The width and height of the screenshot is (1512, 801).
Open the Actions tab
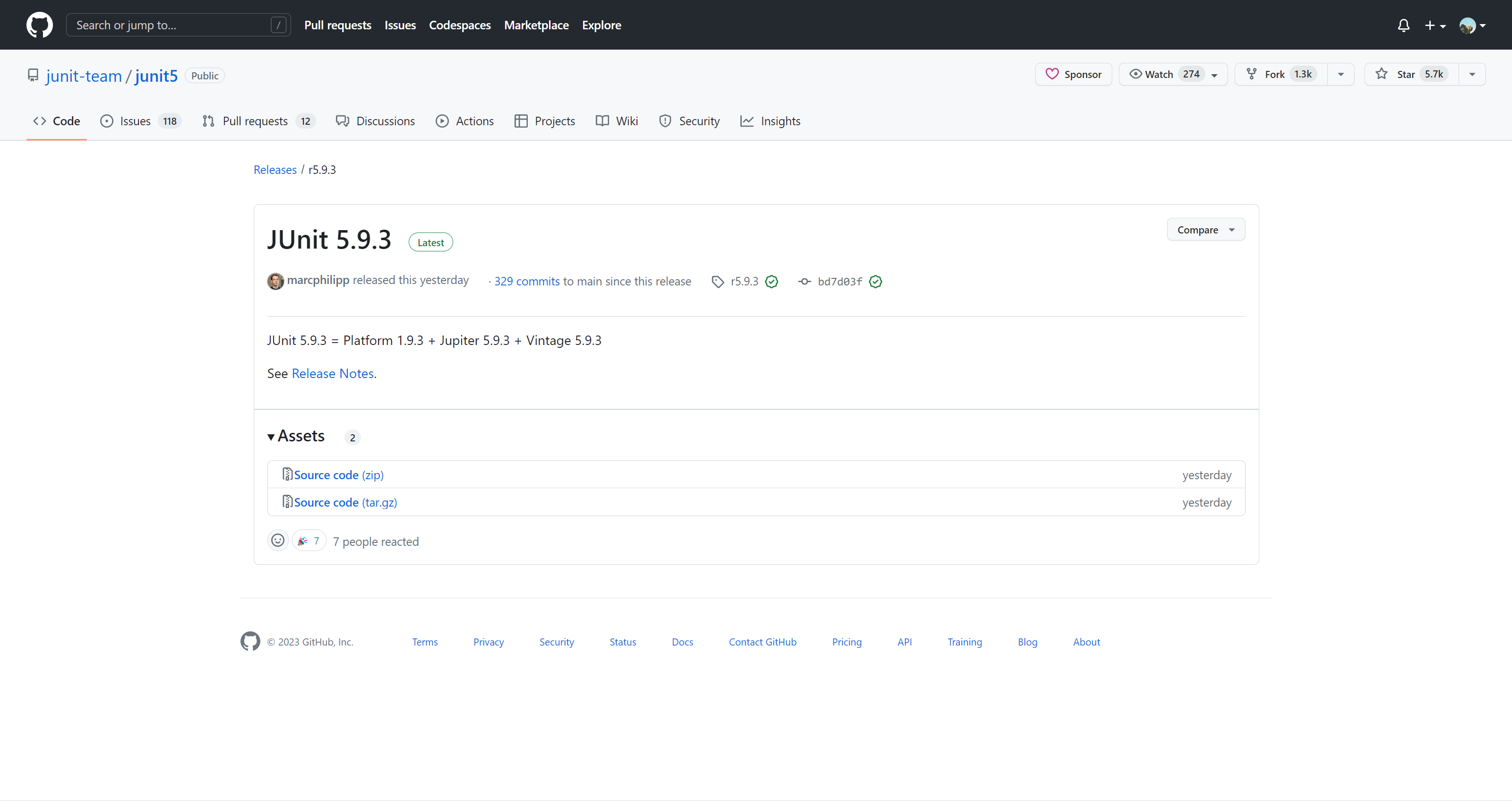[465, 121]
